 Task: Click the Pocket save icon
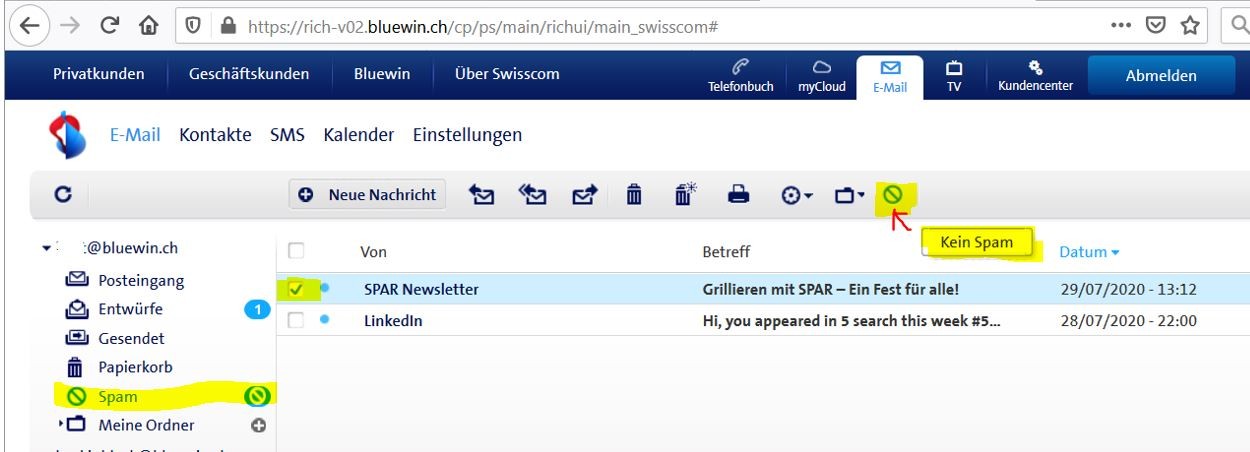pyautogui.click(x=1157, y=27)
